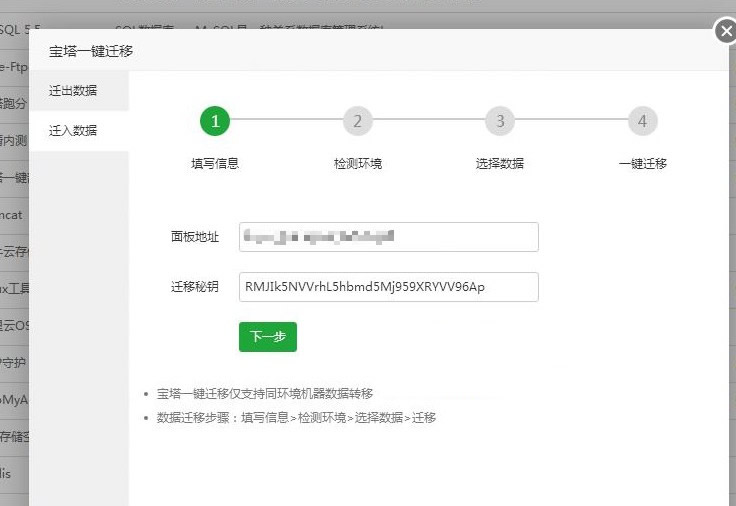Click into the 迁移秘钥 key field

point(389,287)
